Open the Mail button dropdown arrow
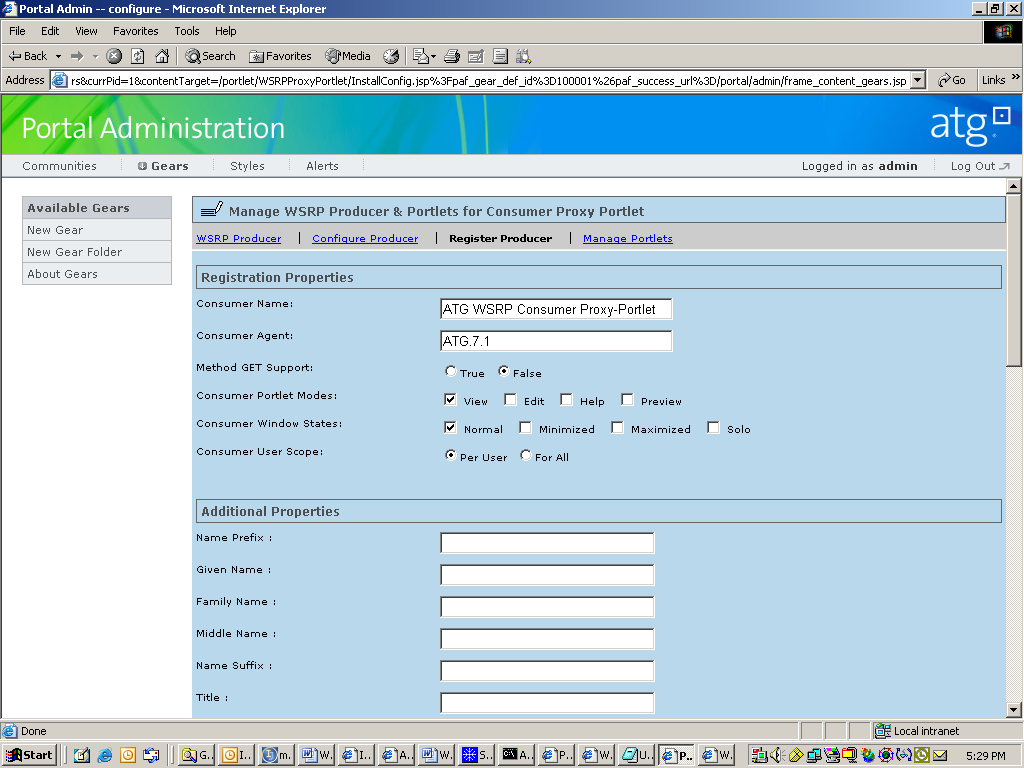Image resolution: width=1024 pixels, height=768 pixels. (434, 57)
